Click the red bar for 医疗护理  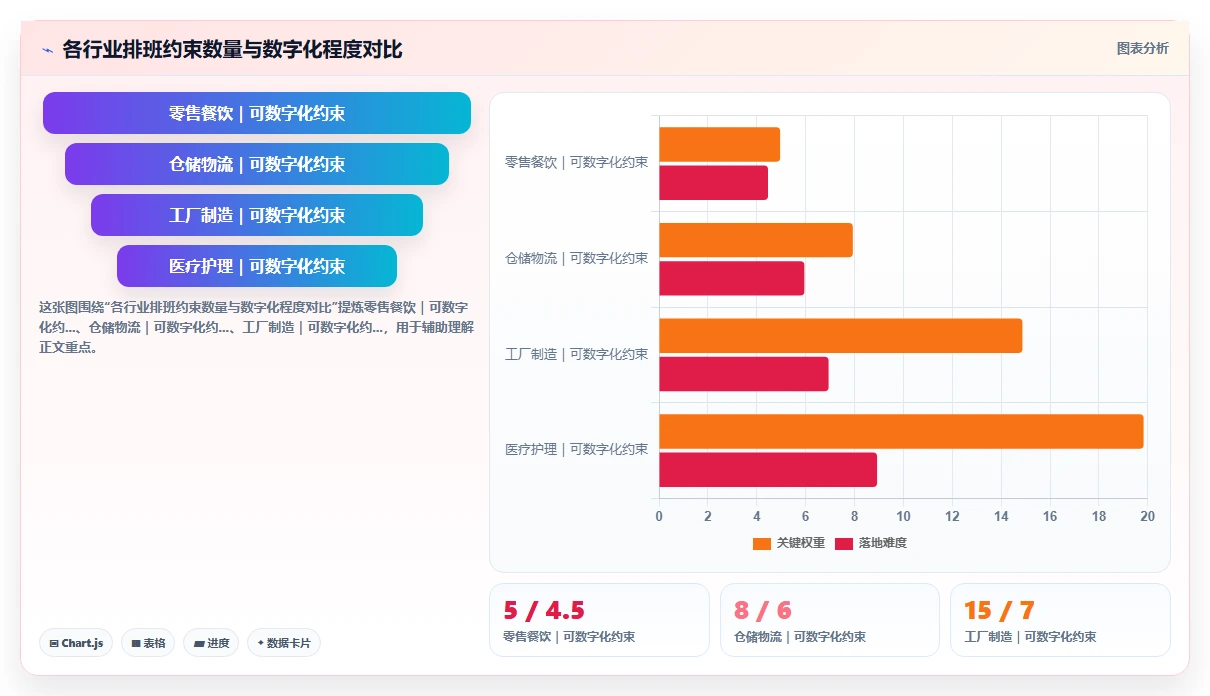click(768, 470)
